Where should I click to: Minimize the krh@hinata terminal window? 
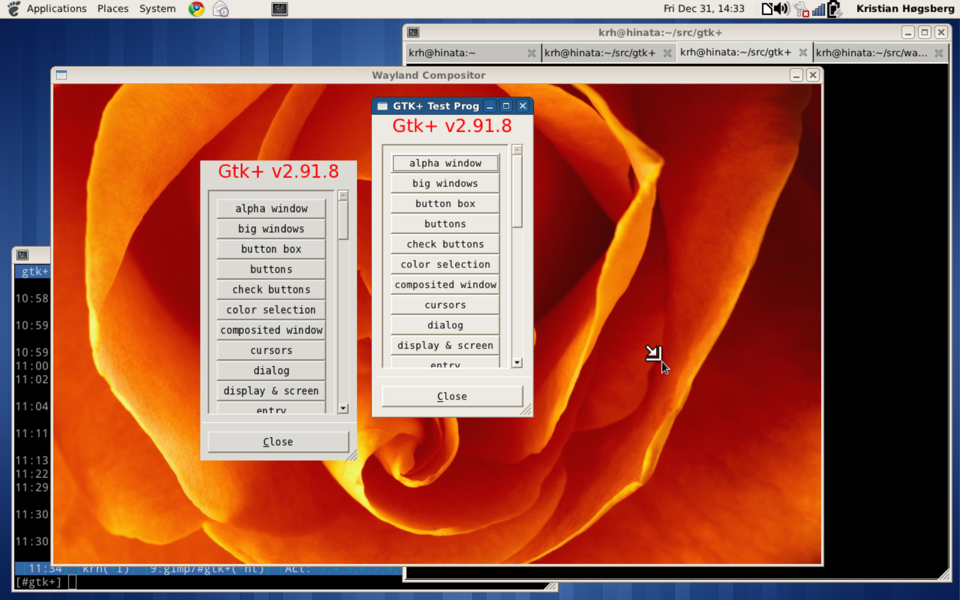pyautogui.click(x=908, y=32)
